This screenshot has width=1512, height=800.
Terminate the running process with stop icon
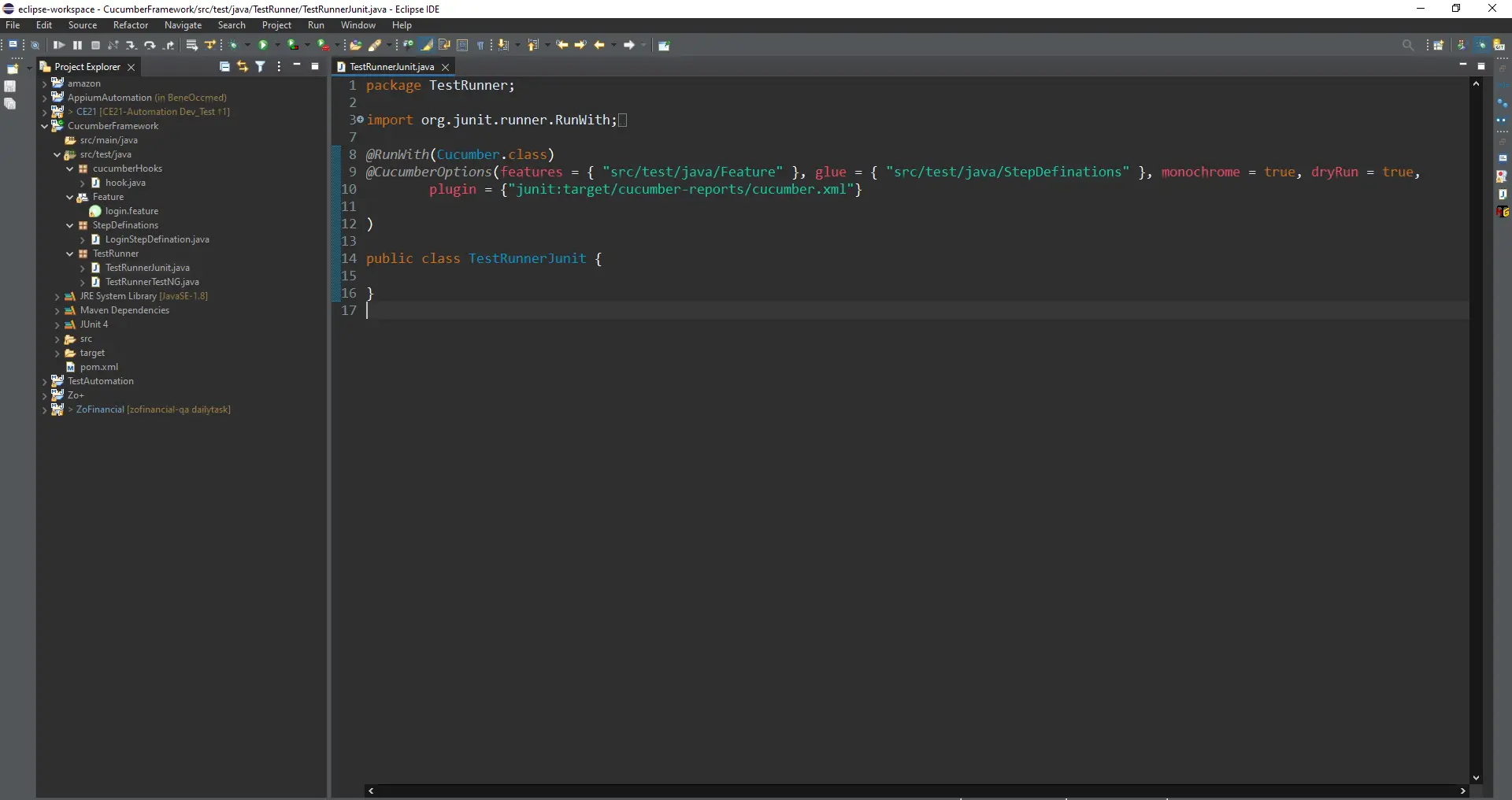(95, 46)
